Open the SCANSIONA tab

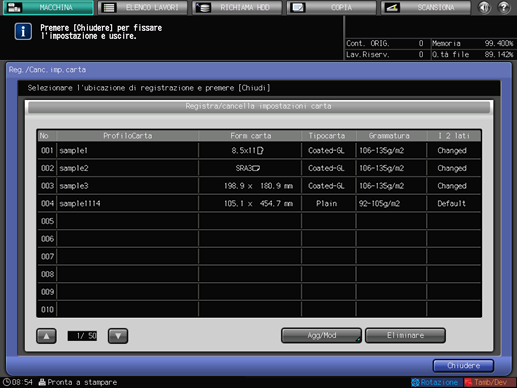426,7
